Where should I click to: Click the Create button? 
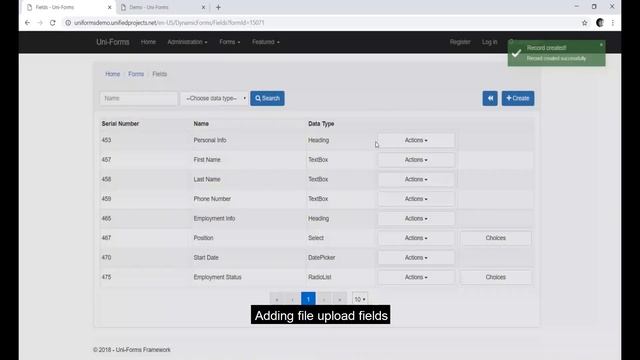coord(518,98)
